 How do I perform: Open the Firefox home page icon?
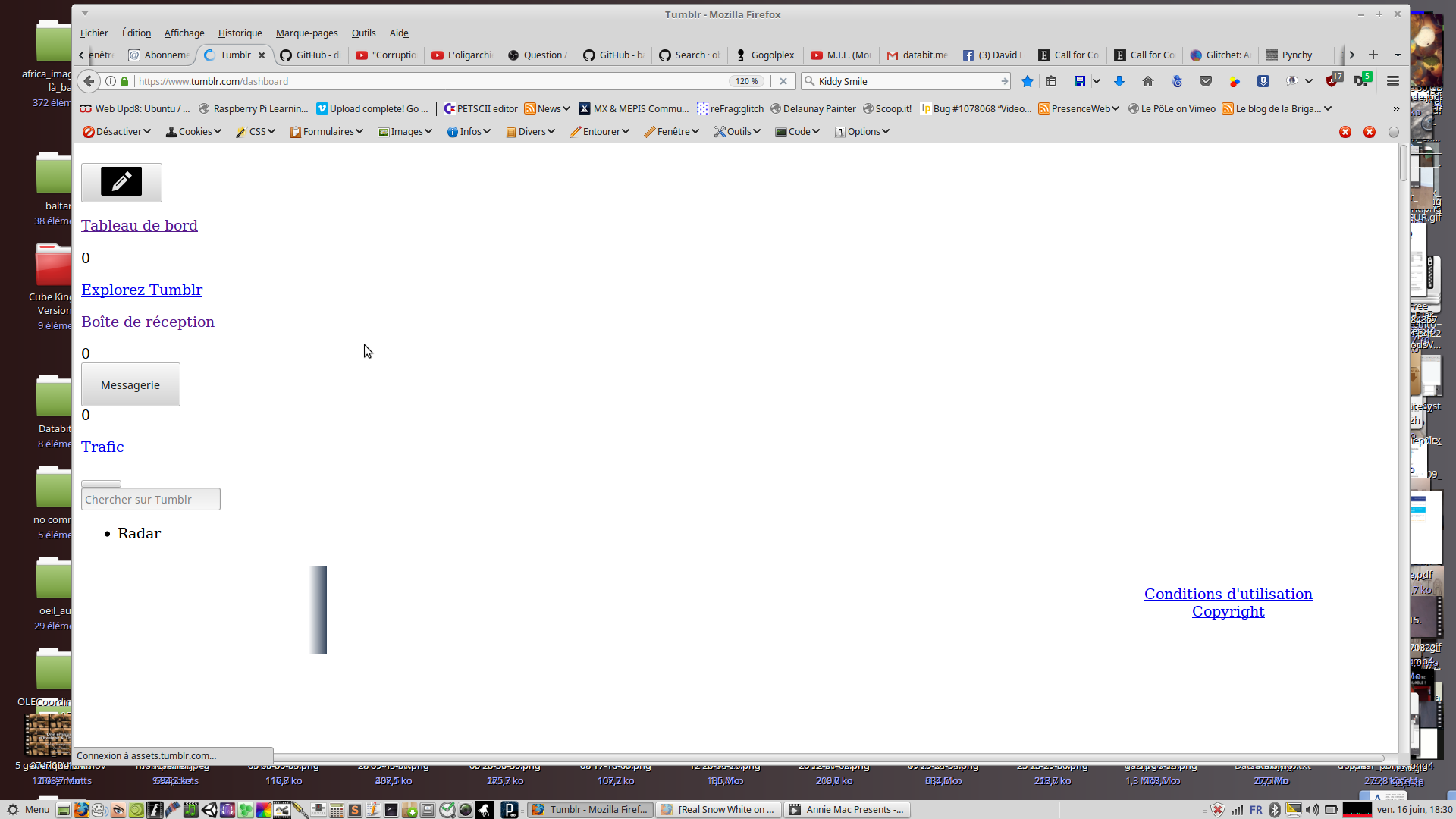pyautogui.click(x=1147, y=81)
